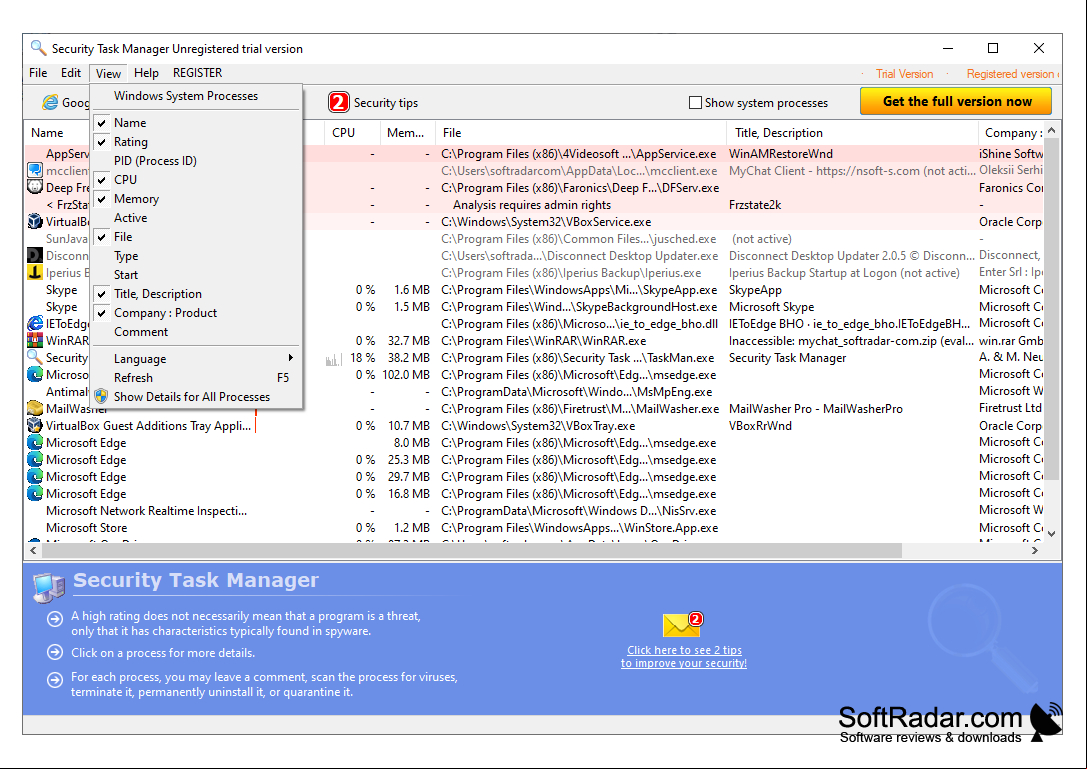
Task: Select the Deep Freeze polar bear icon
Action: point(35,187)
